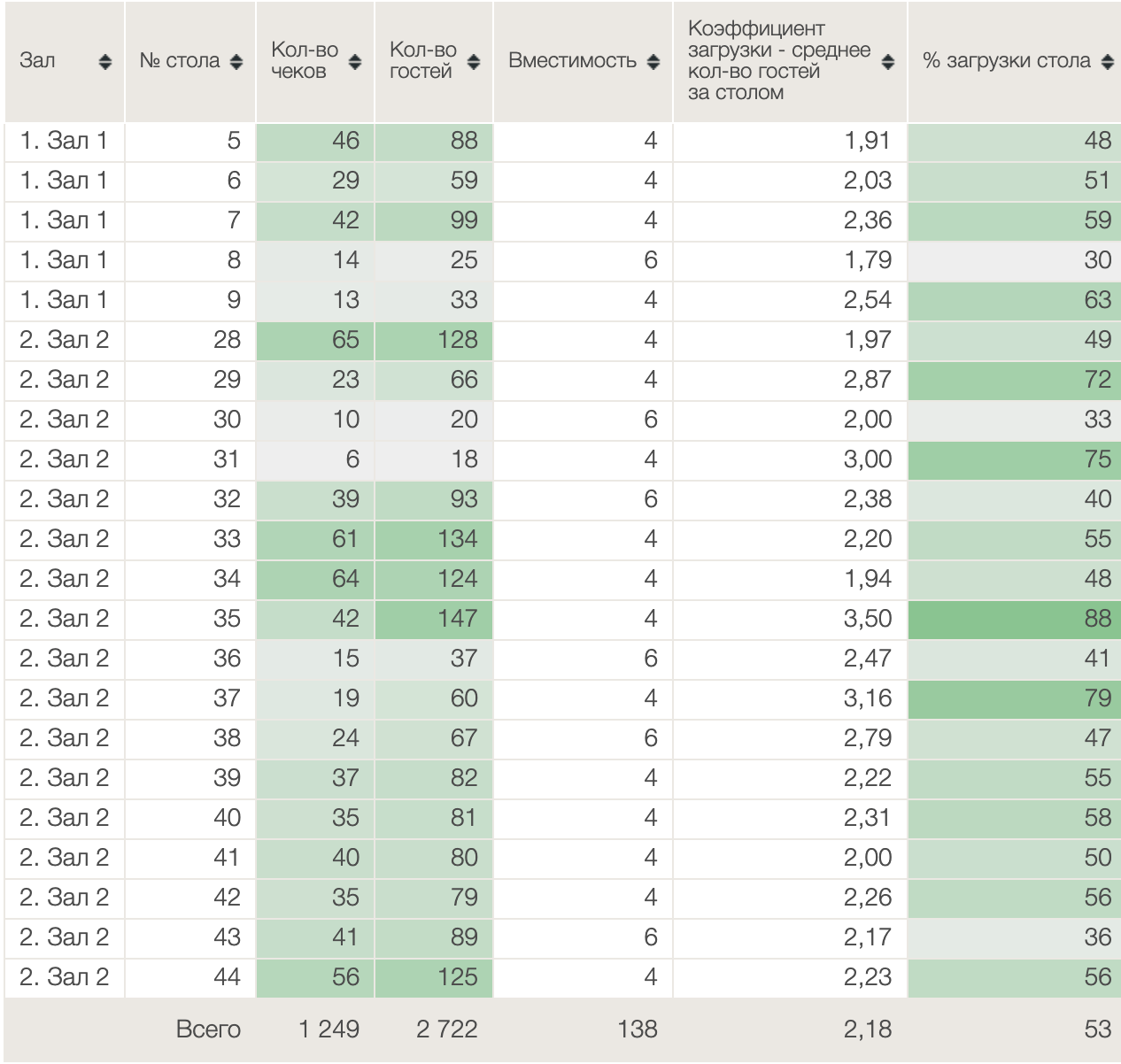Click the sort icon beside Кол-во чеков
Image resolution: width=1121 pixels, height=1064 pixels.
tap(355, 61)
